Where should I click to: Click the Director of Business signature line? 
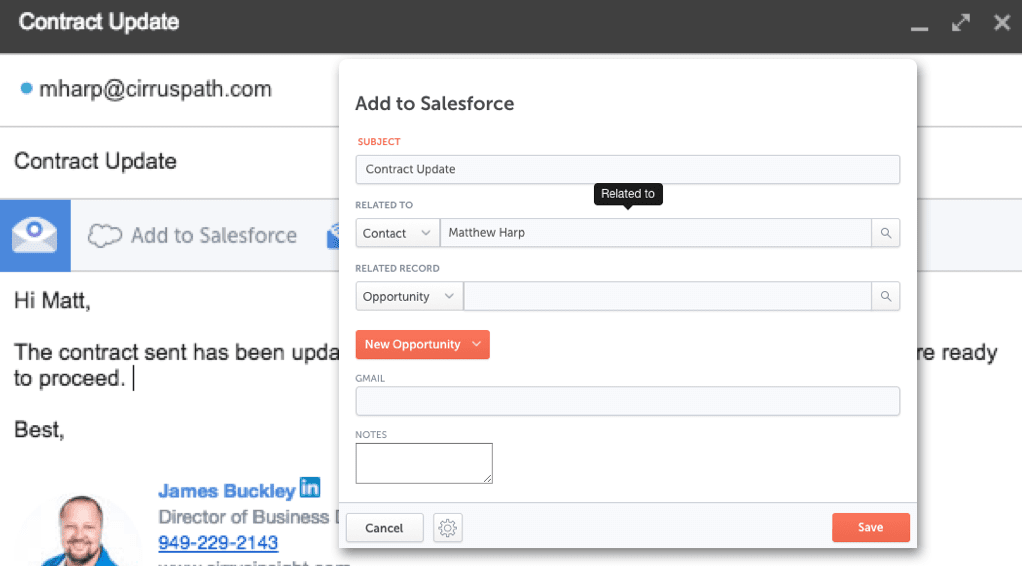coord(249,517)
